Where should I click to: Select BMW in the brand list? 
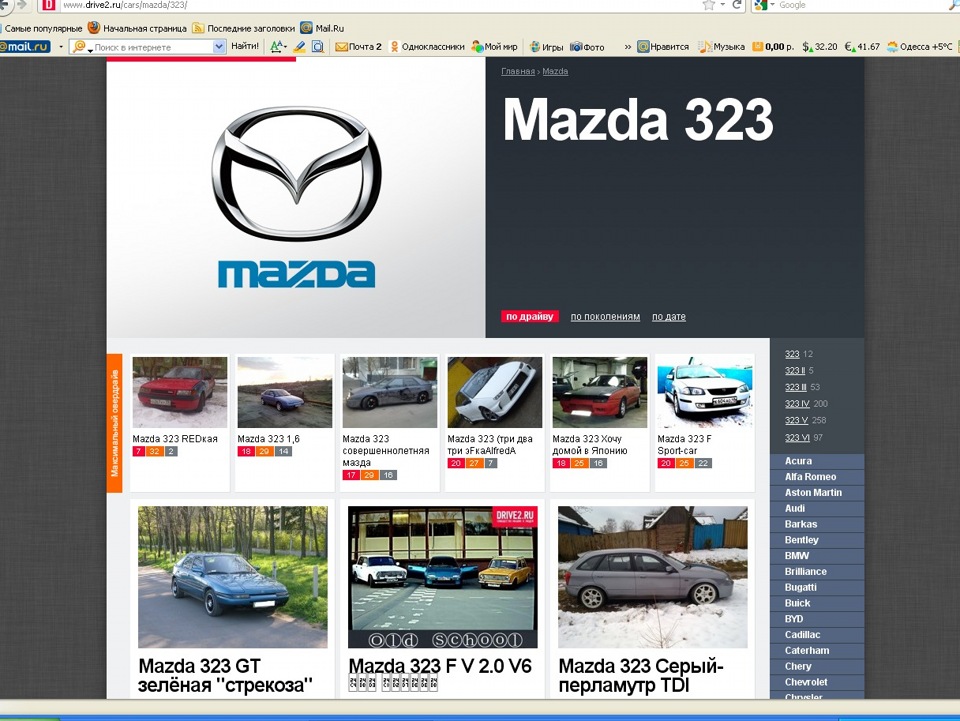tap(817, 556)
